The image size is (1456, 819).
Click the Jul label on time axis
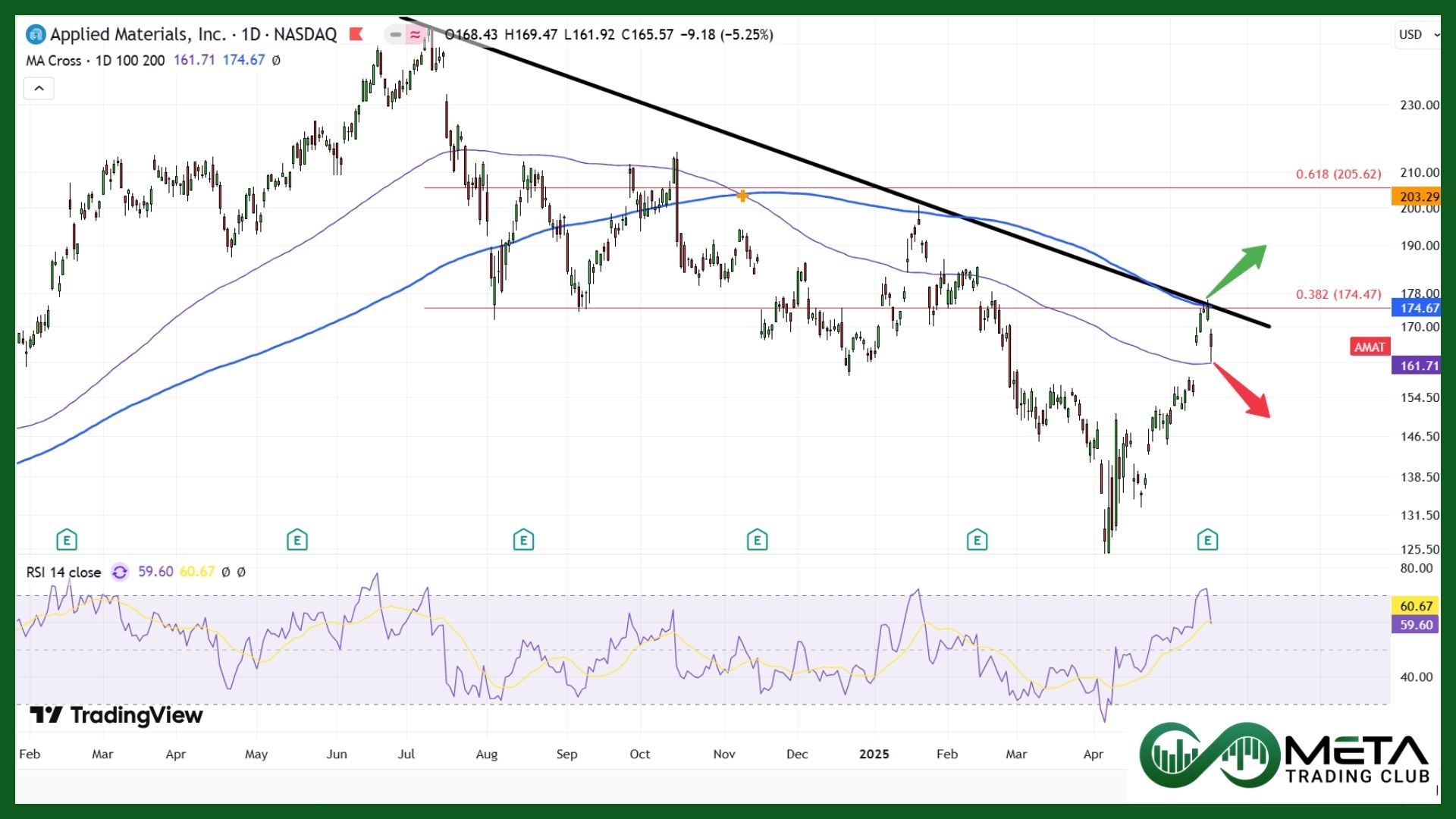[406, 755]
